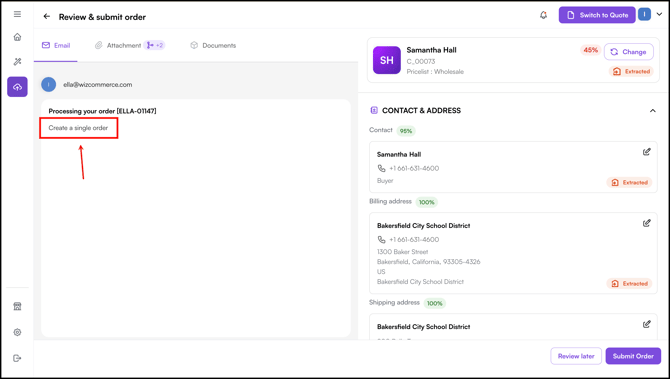670x379 pixels.
Task: Click the ella@wizcommerce.com sender address
Action: [x=97, y=85]
